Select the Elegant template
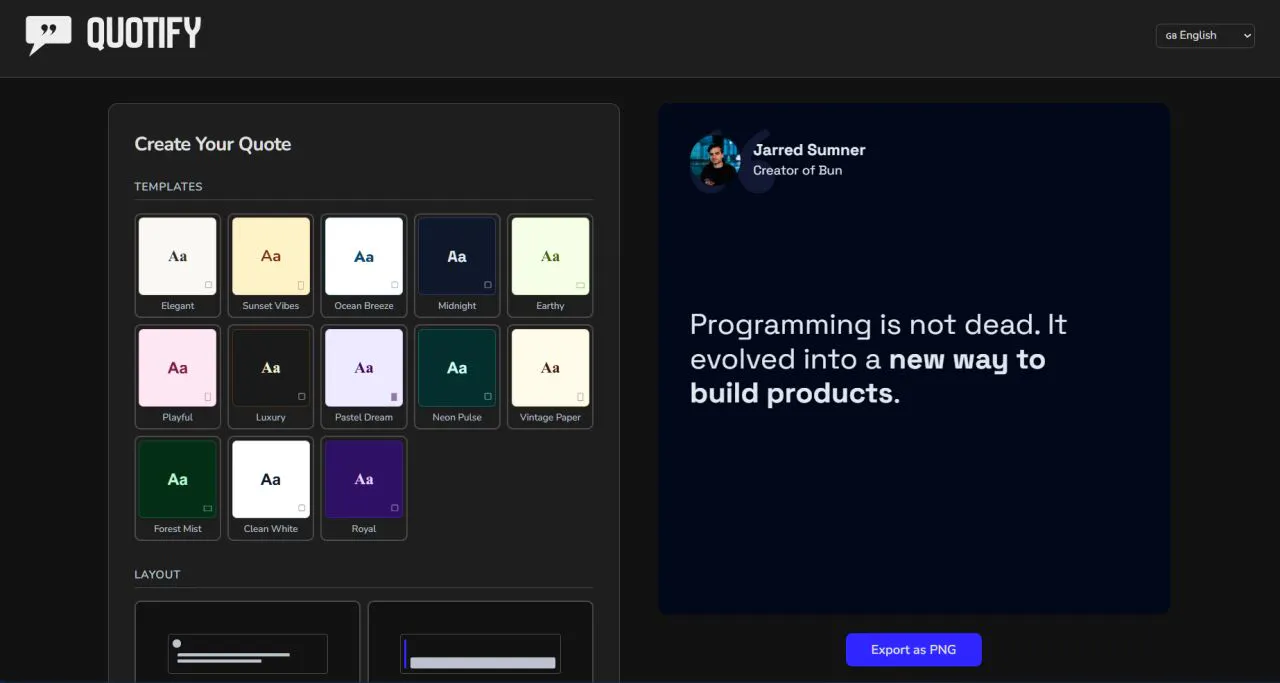This screenshot has height=683, width=1280. click(178, 265)
